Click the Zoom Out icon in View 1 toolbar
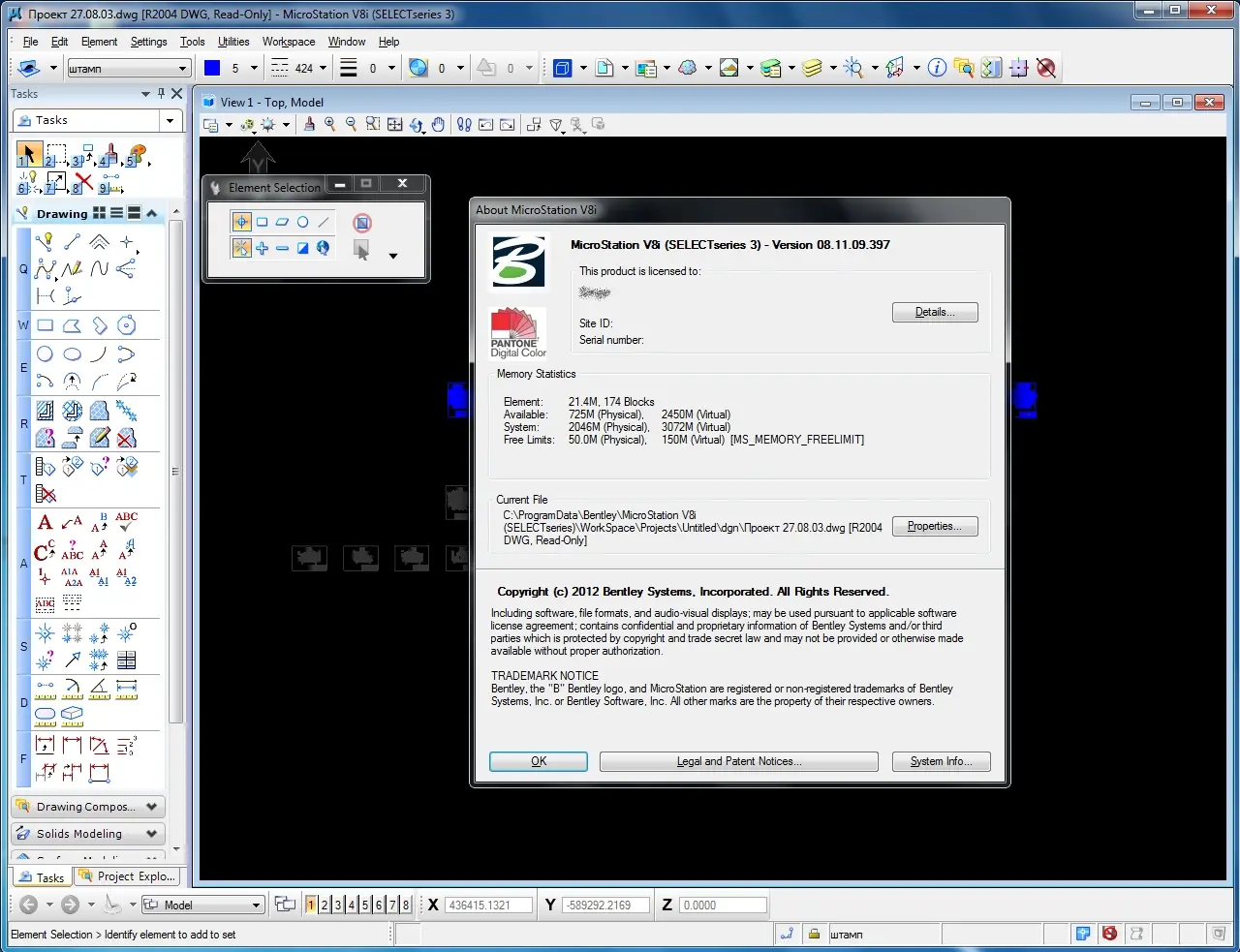 tap(351, 125)
